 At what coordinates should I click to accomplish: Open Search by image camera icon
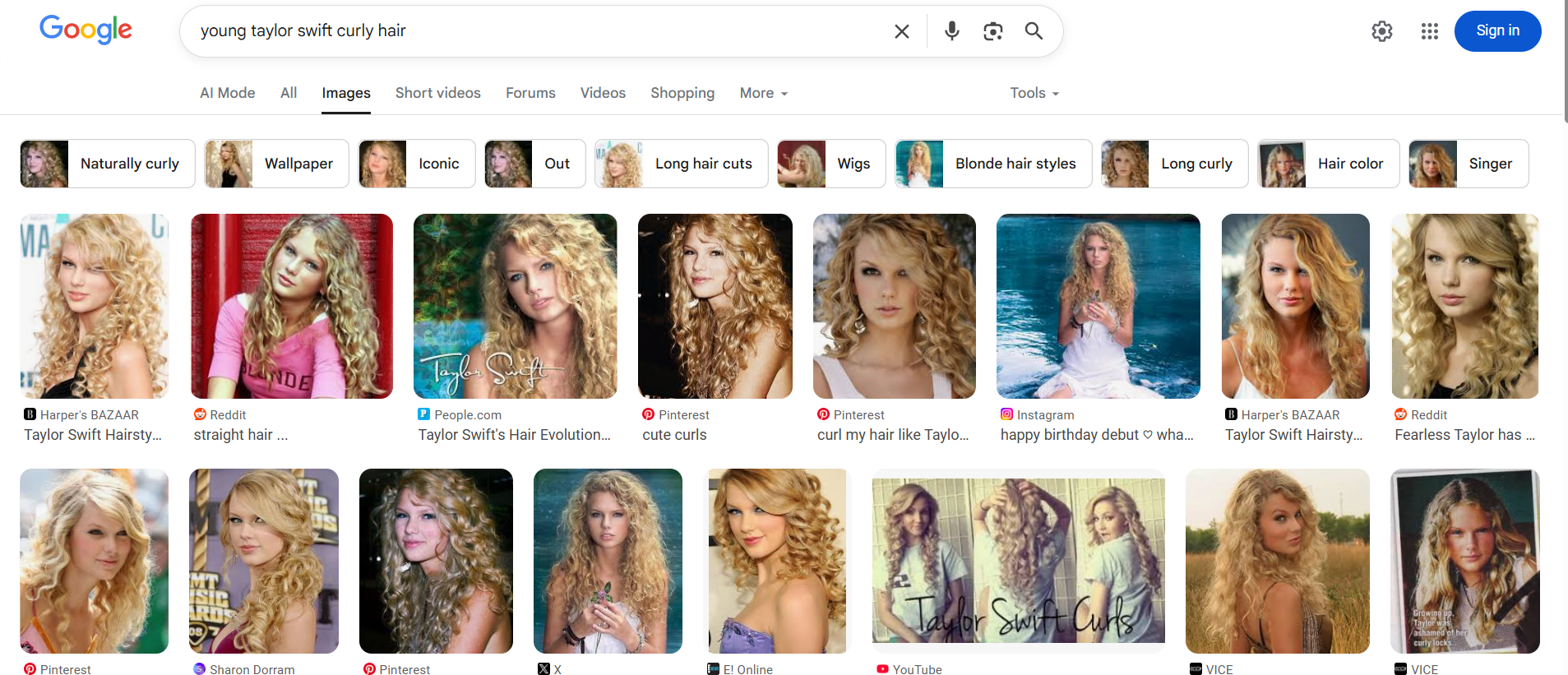click(x=993, y=31)
